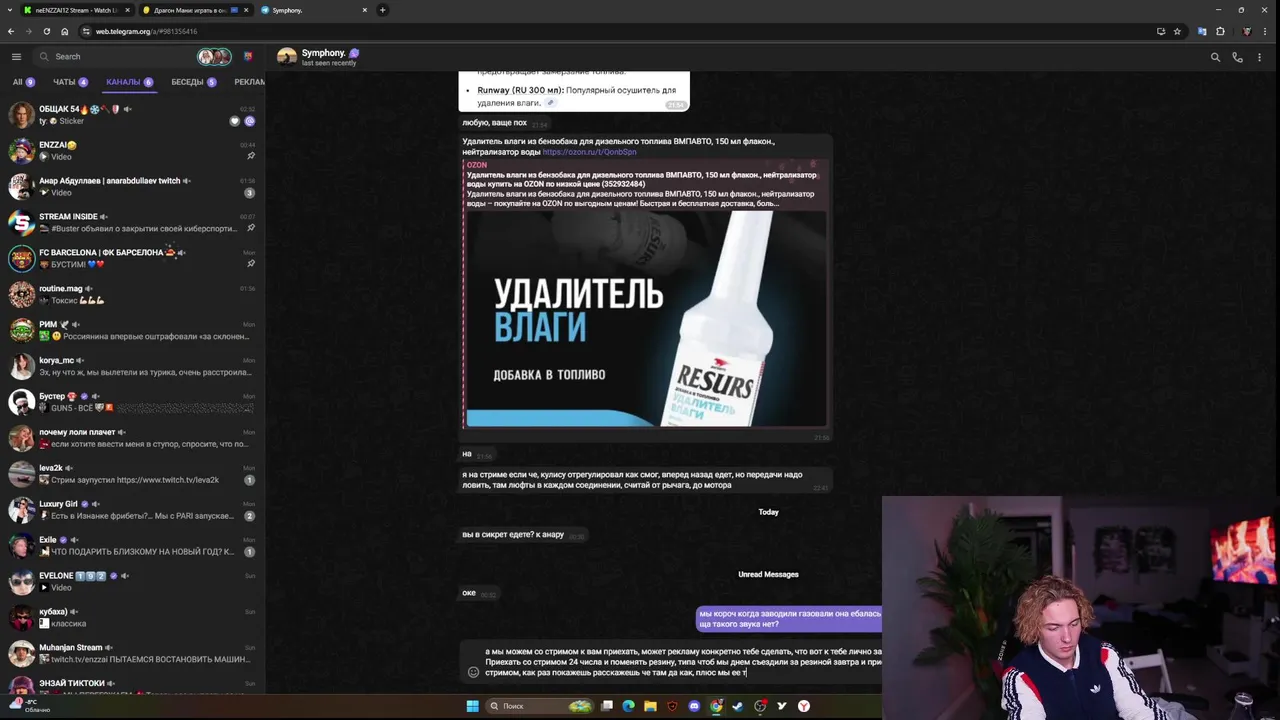Open кубаха) channel
This screenshot has height=720, width=1280.
click(132, 617)
